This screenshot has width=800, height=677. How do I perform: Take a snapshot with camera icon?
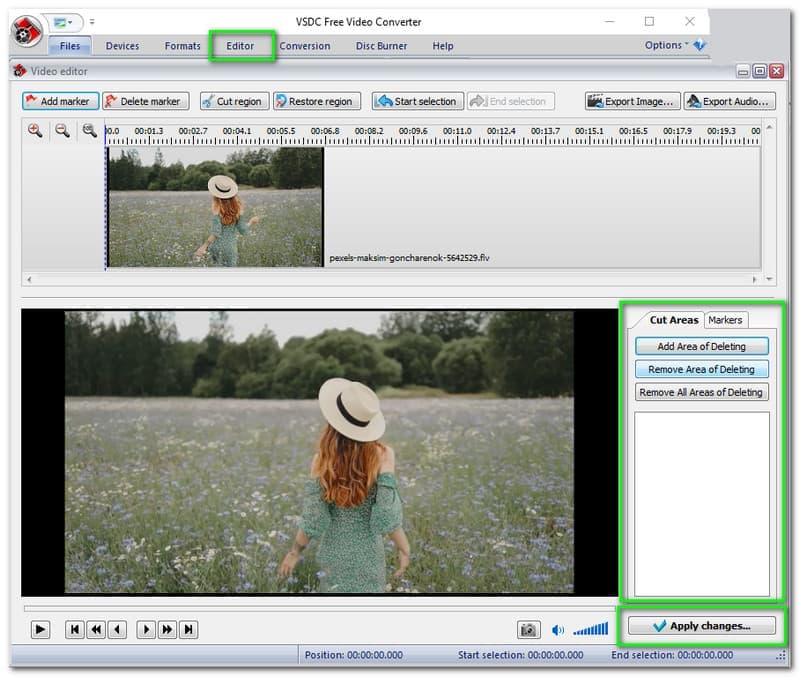529,630
